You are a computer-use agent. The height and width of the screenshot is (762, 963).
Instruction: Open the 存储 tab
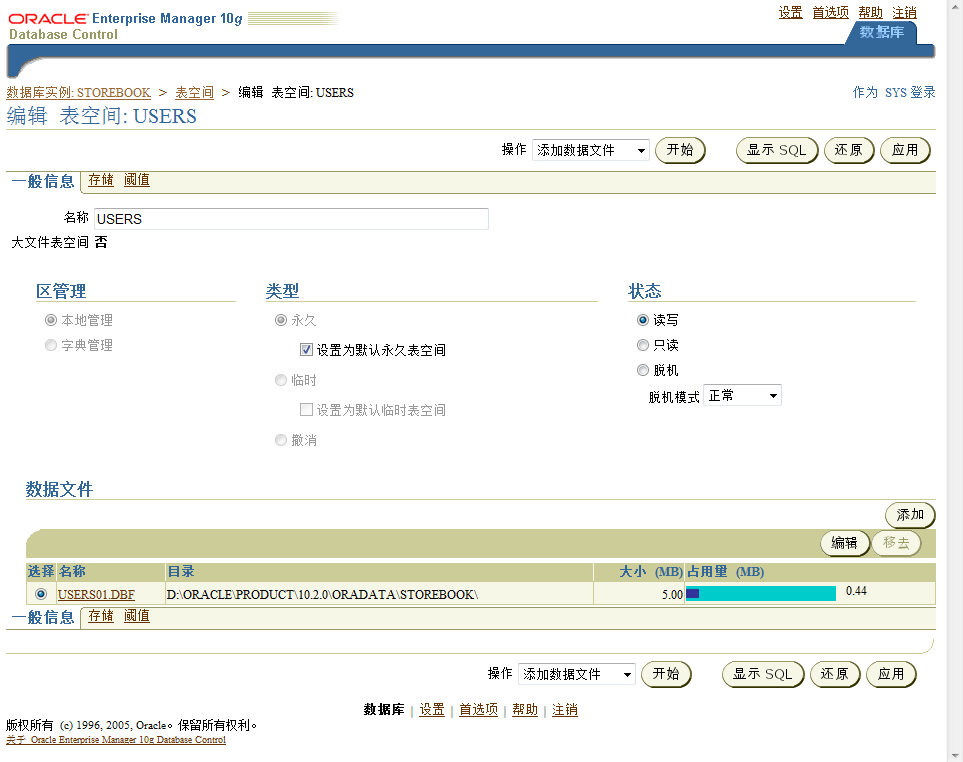(100, 180)
